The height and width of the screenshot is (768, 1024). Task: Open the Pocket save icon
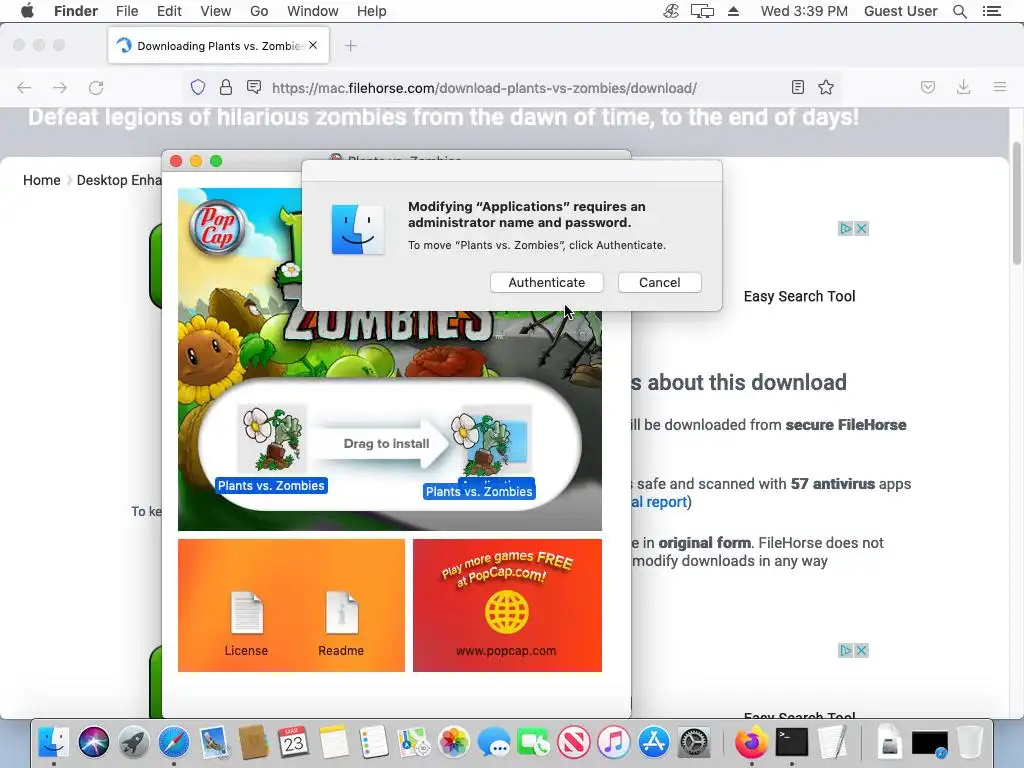928,88
